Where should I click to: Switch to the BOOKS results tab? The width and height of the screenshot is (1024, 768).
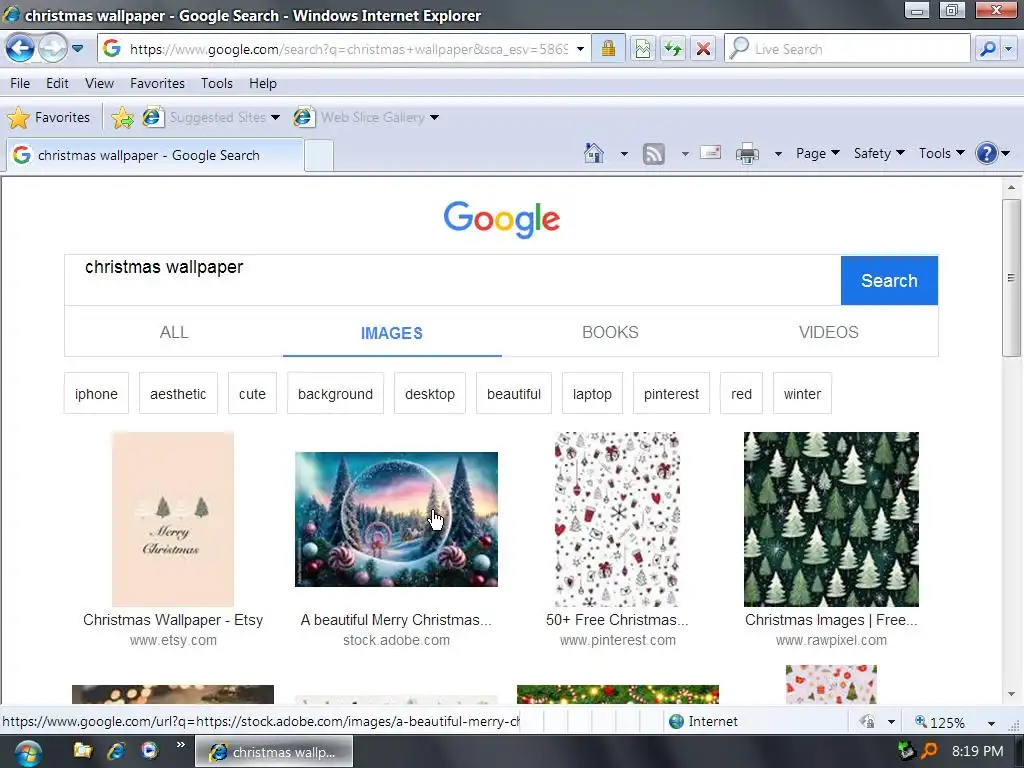click(x=610, y=332)
